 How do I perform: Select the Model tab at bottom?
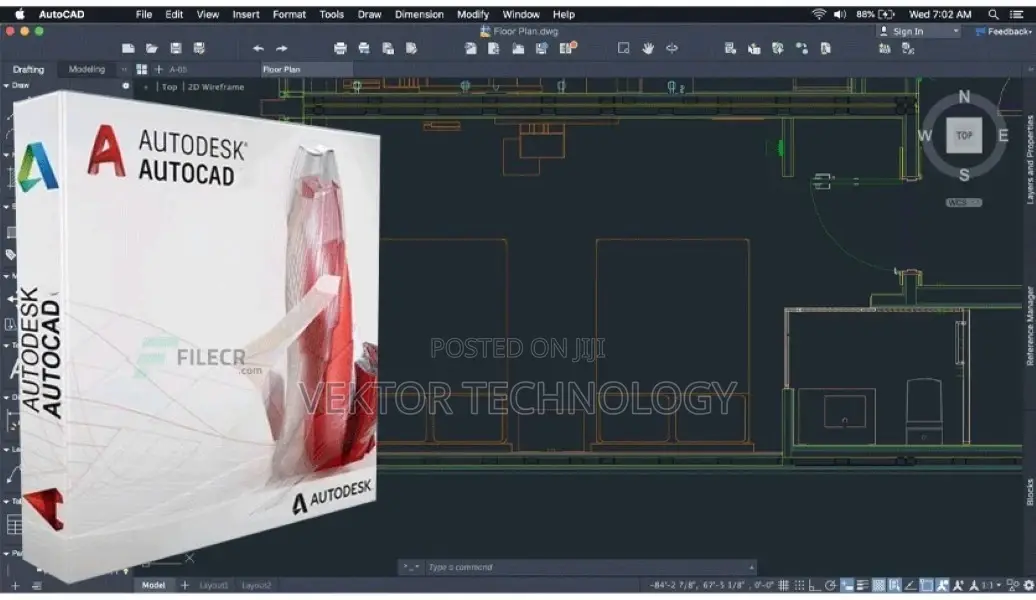153,585
